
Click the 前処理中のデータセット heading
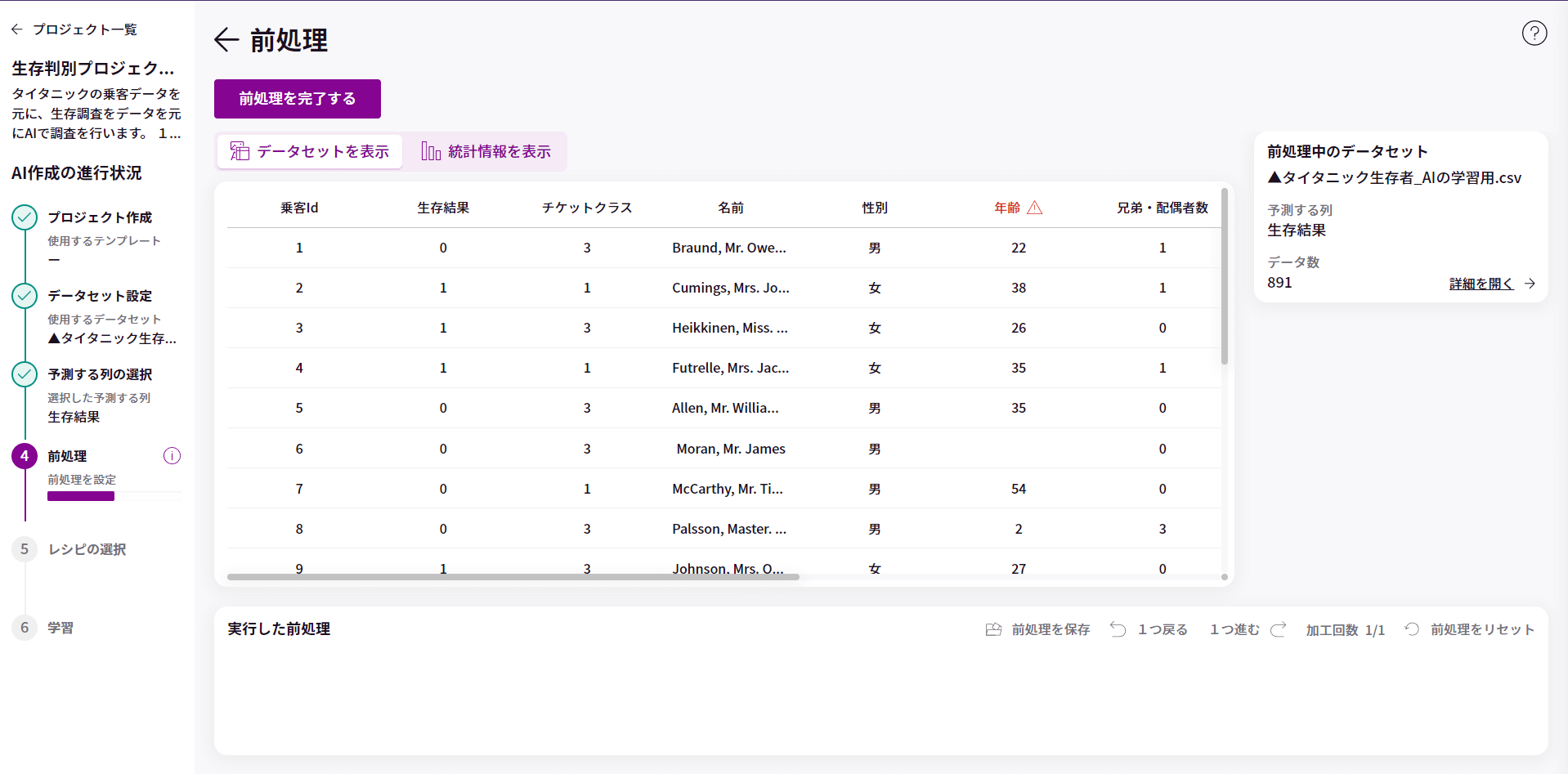1347,151
